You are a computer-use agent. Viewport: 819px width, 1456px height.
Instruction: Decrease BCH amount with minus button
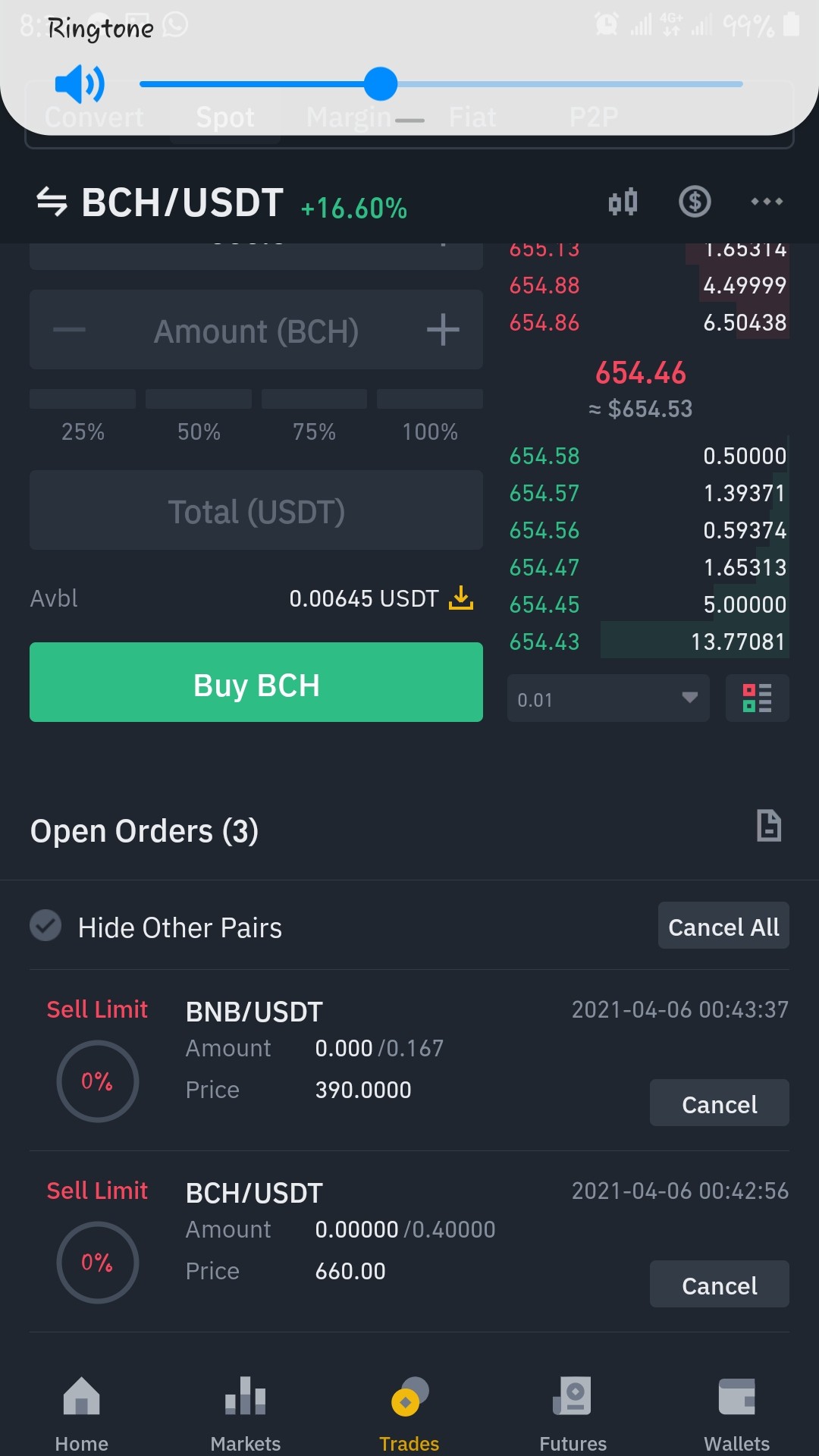[70, 330]
